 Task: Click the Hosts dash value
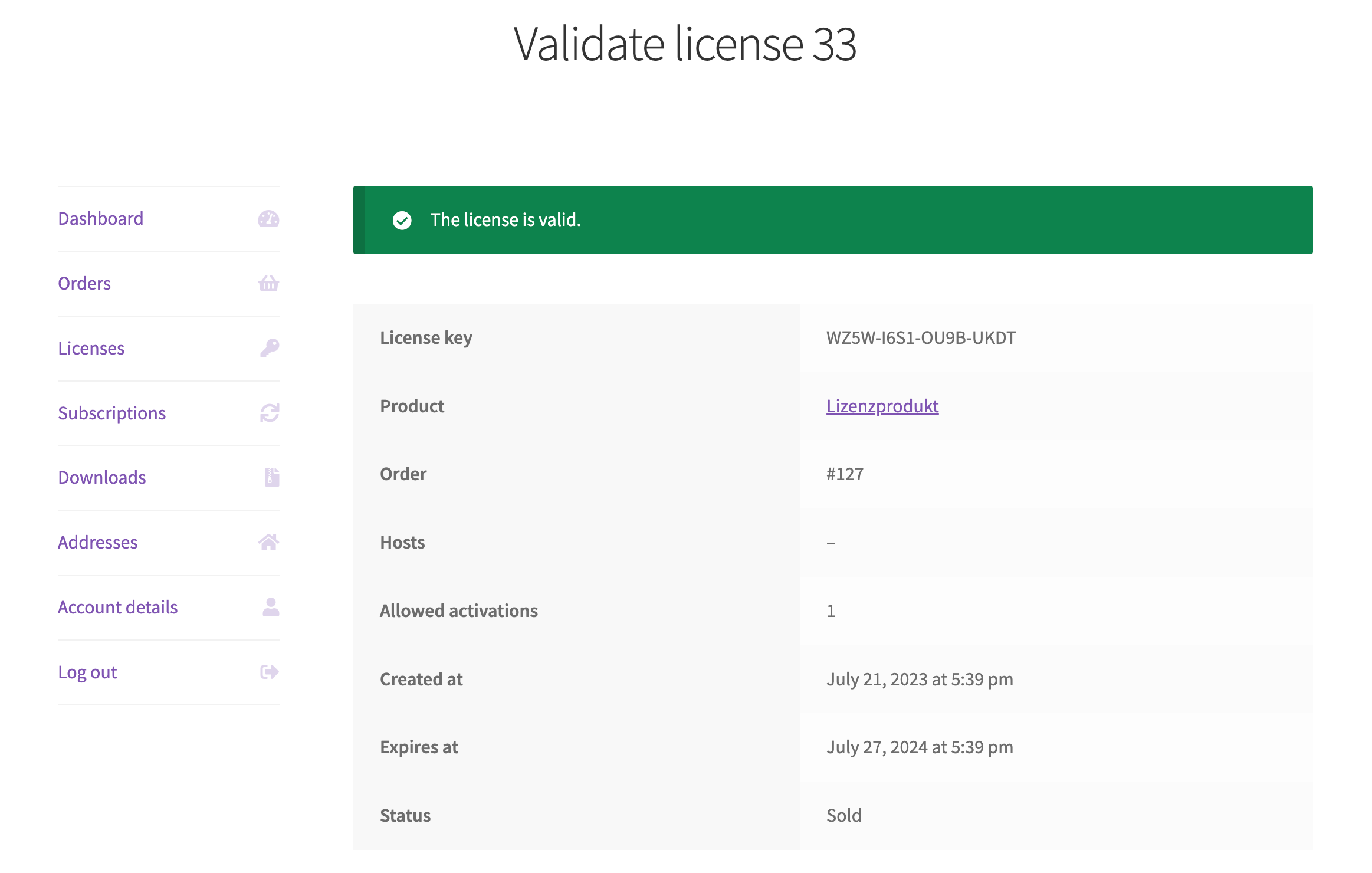pos(831,543)
